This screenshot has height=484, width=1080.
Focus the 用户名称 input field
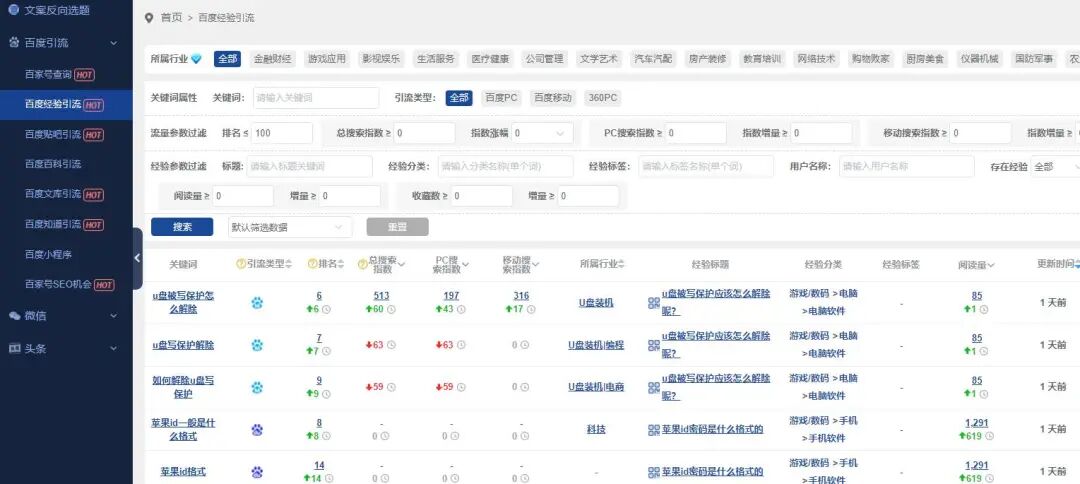pyautogui.click(x=906, y=167)
